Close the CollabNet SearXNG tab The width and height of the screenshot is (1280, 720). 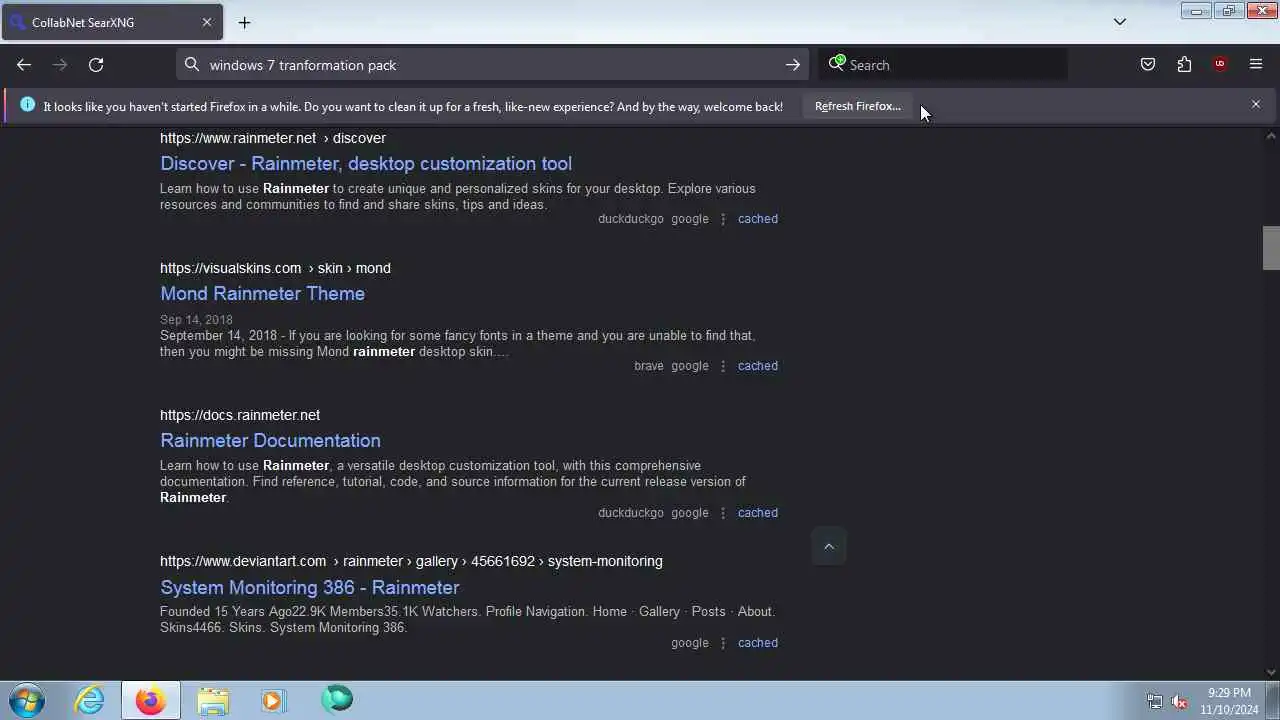(207, 22)
